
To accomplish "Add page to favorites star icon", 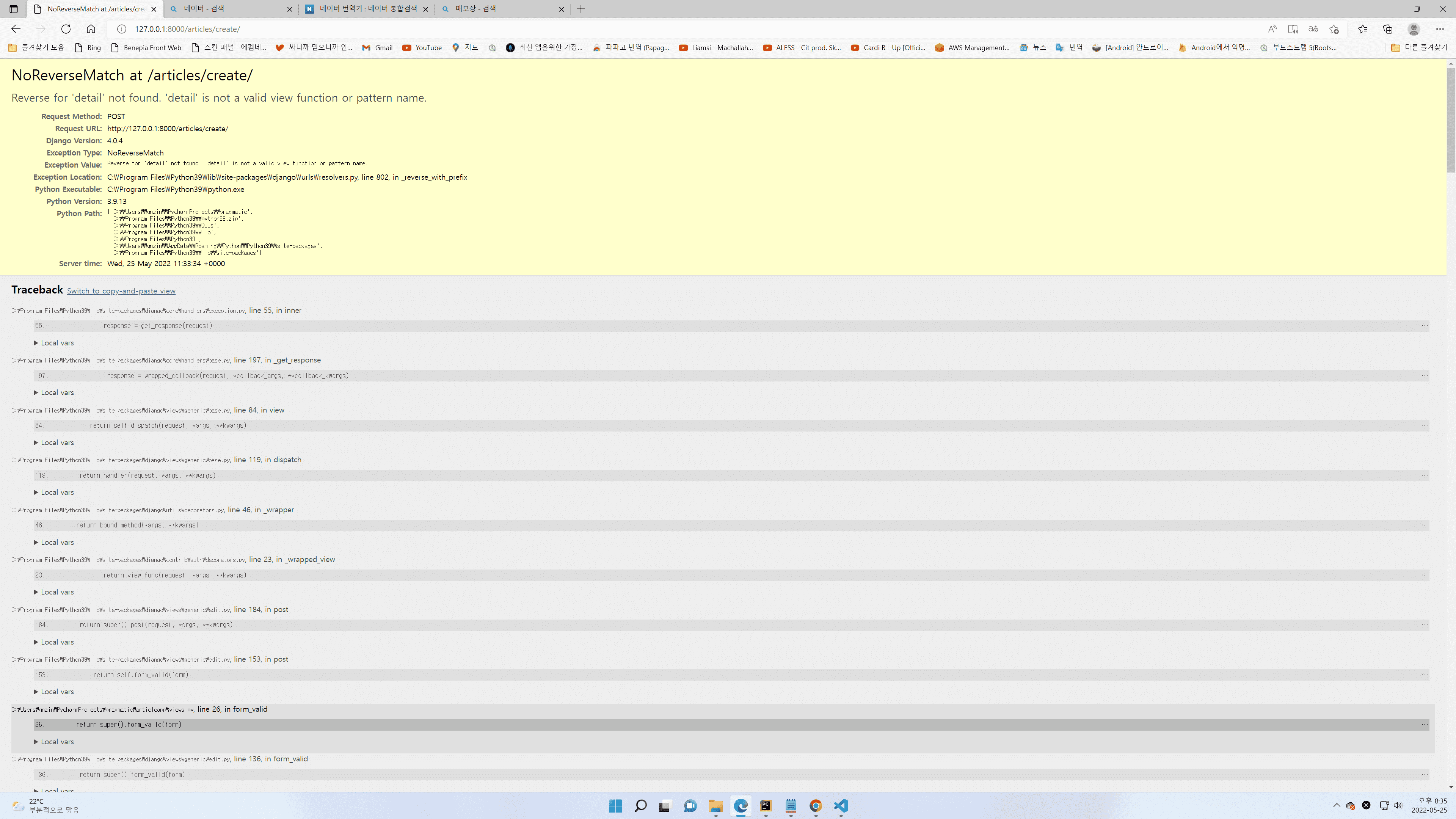I will tap(1334, 29).
